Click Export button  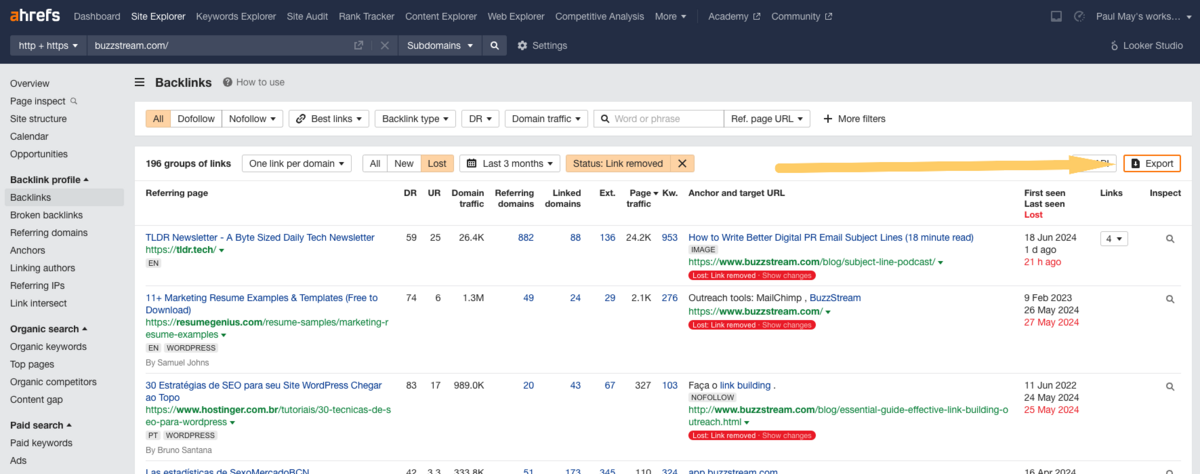(x=1152, y=163)
